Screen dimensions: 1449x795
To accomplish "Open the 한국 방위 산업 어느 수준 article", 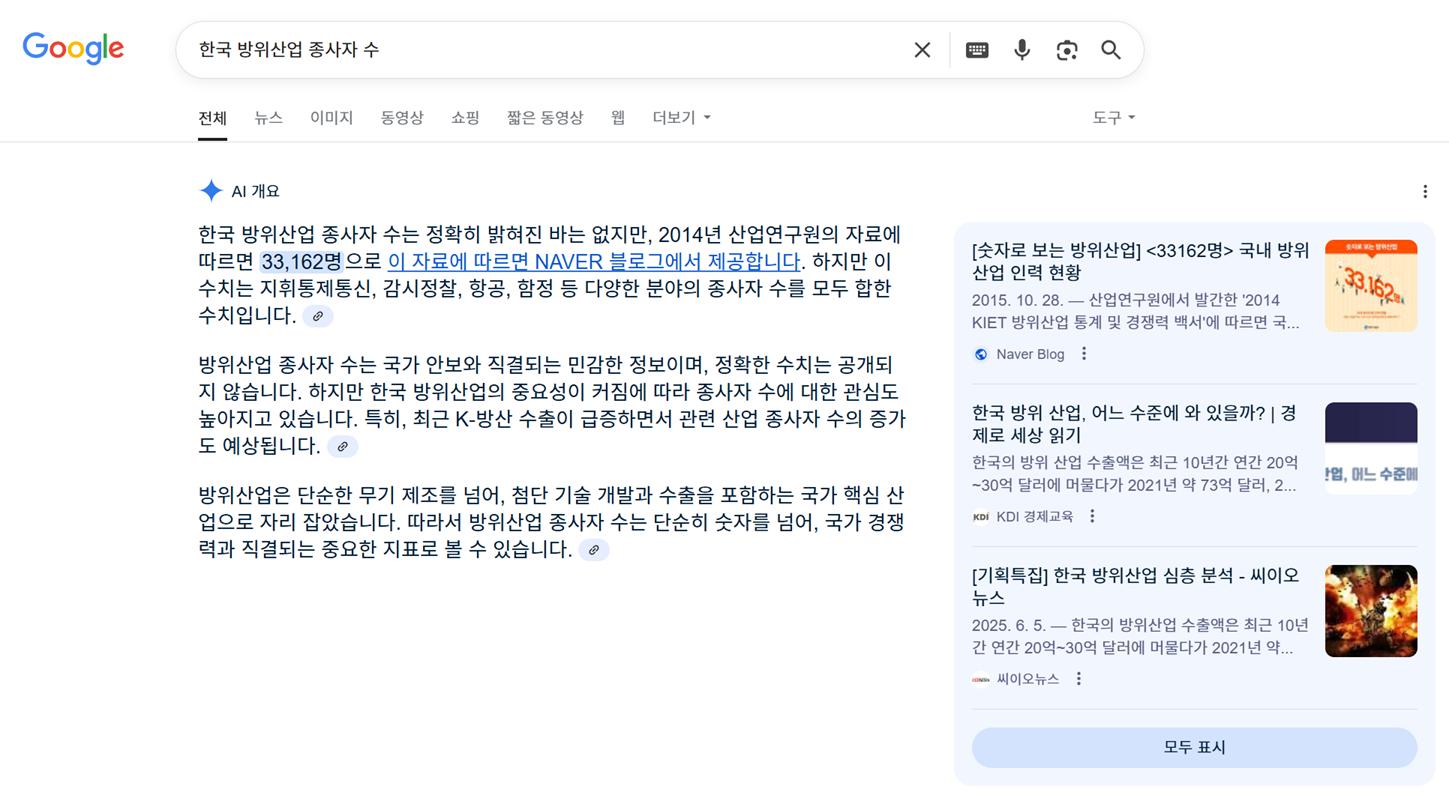I will (1134, 424).
